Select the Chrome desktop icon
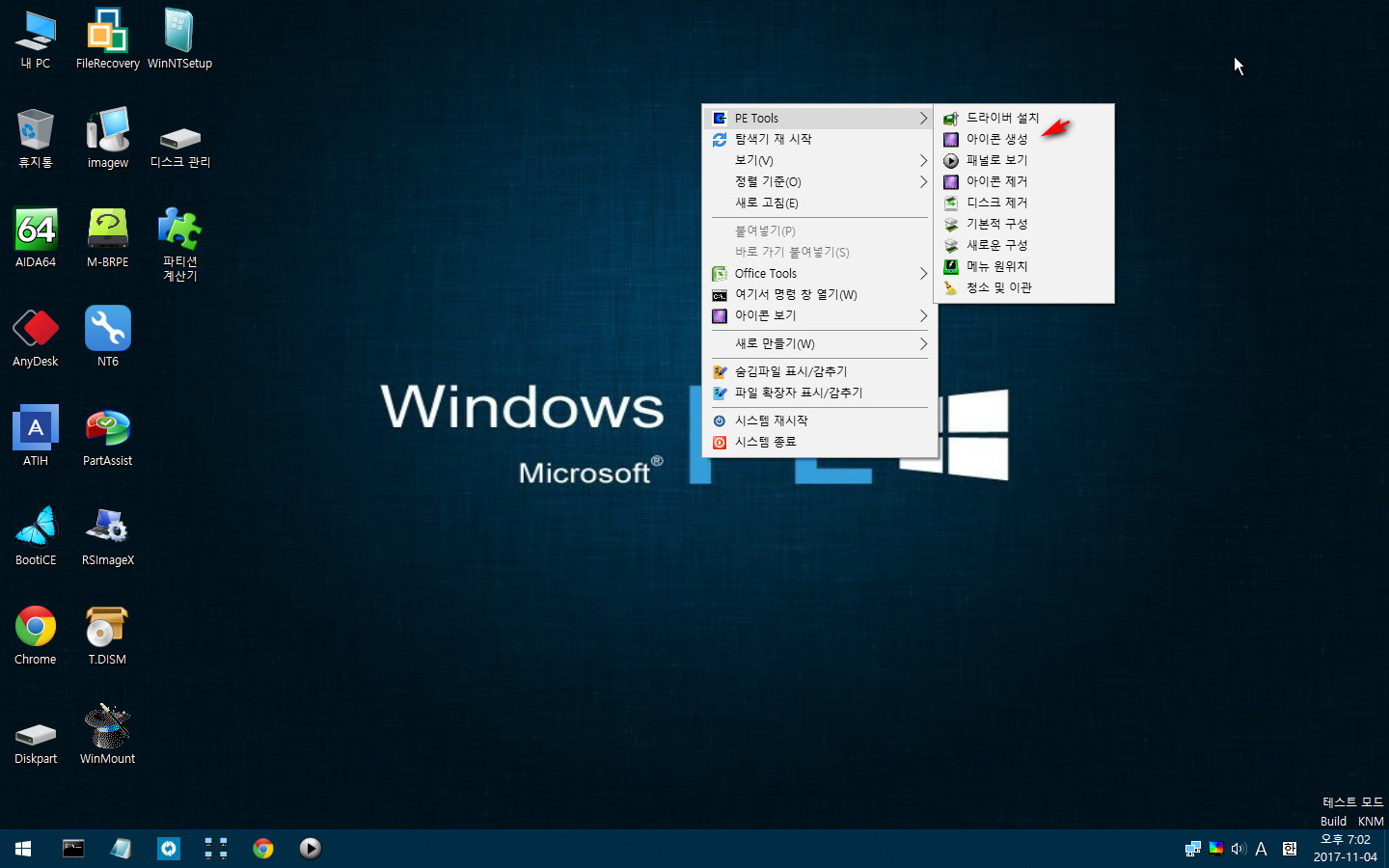The image size is (1389, 868). pos(36,636)
